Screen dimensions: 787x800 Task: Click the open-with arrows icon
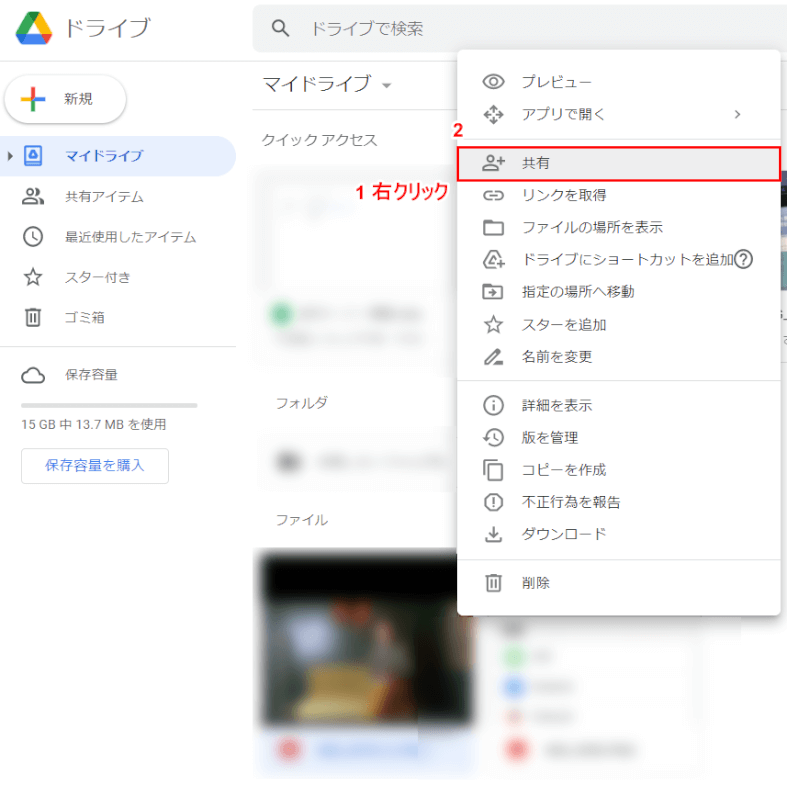[493, 114]
